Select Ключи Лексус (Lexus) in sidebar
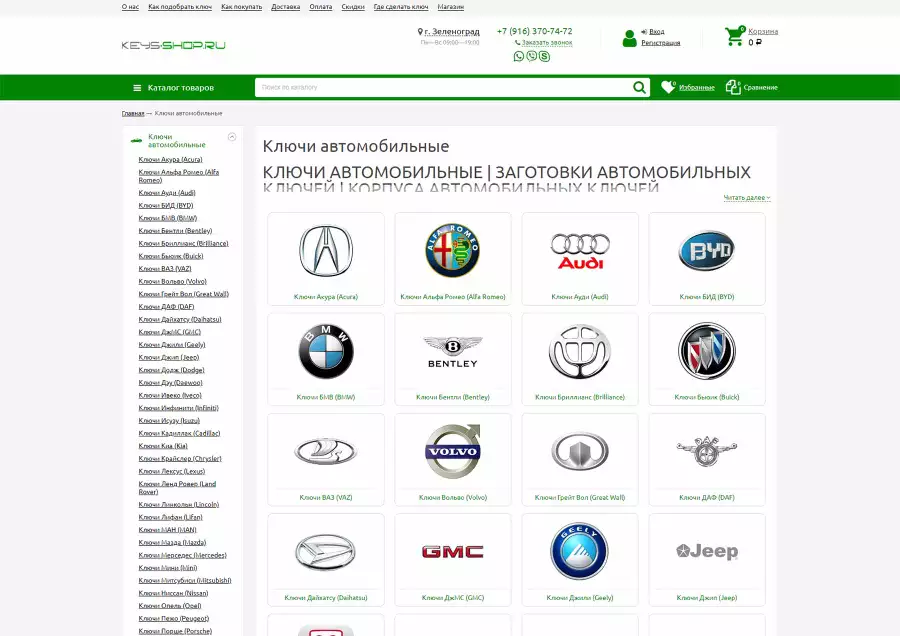900x636 pixels. 172,471
